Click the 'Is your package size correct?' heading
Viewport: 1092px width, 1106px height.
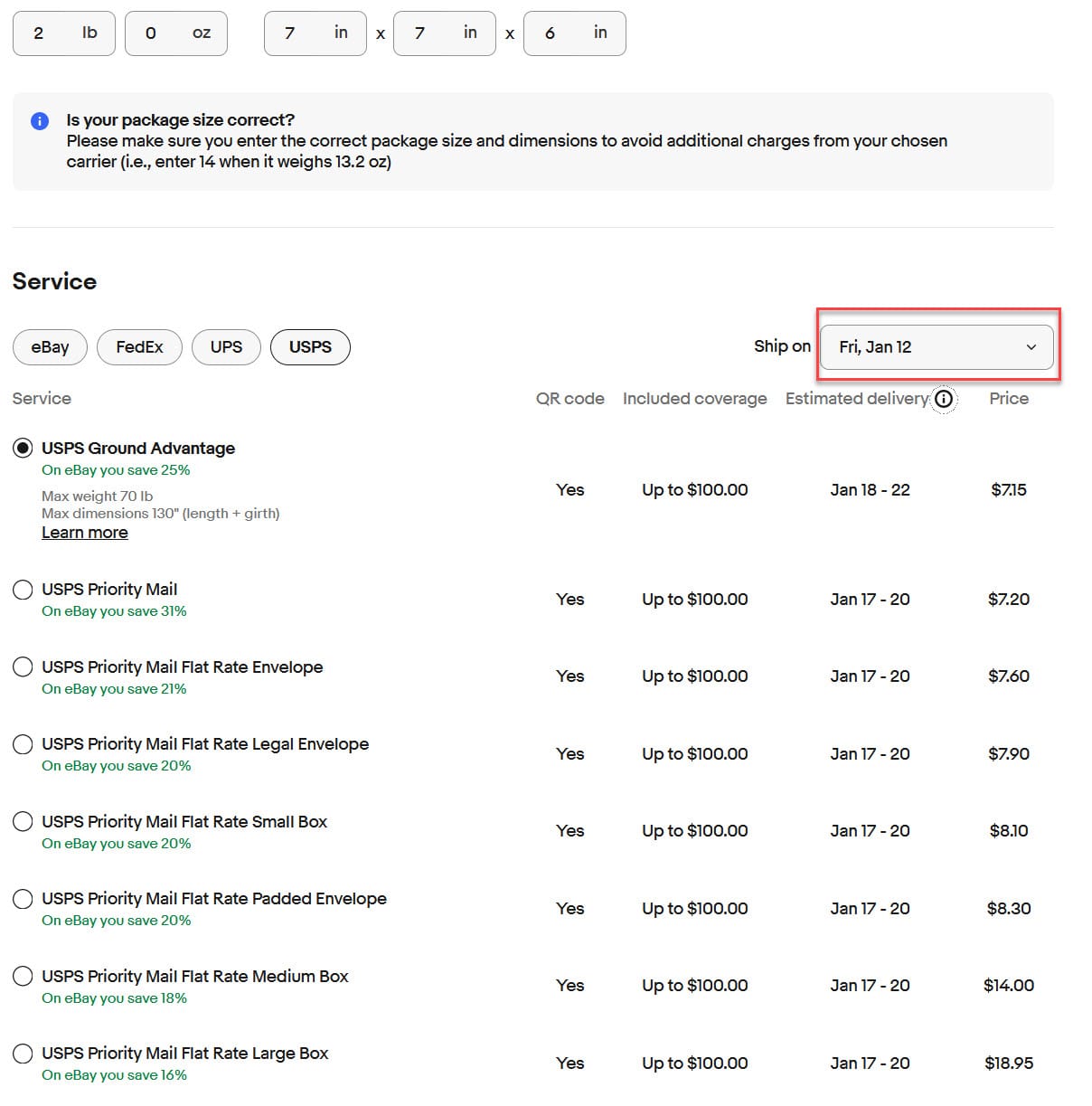[x=181, y=120]
